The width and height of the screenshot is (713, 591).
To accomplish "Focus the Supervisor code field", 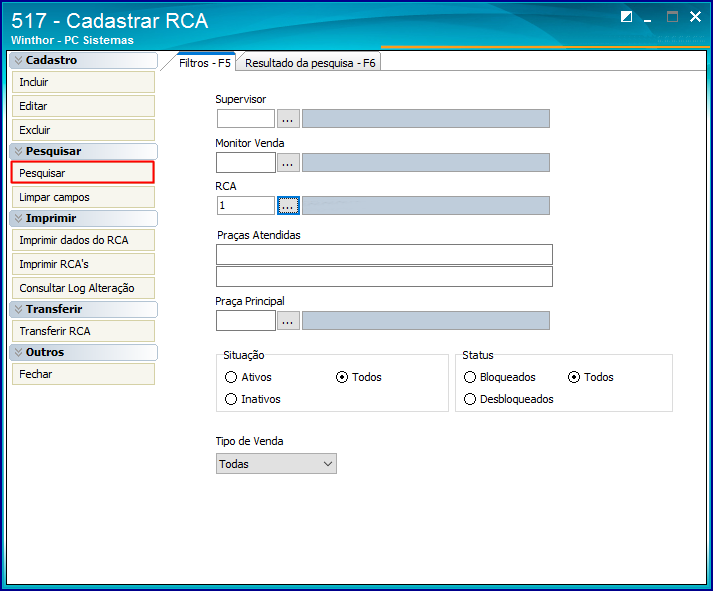I will tap(246, 119).
